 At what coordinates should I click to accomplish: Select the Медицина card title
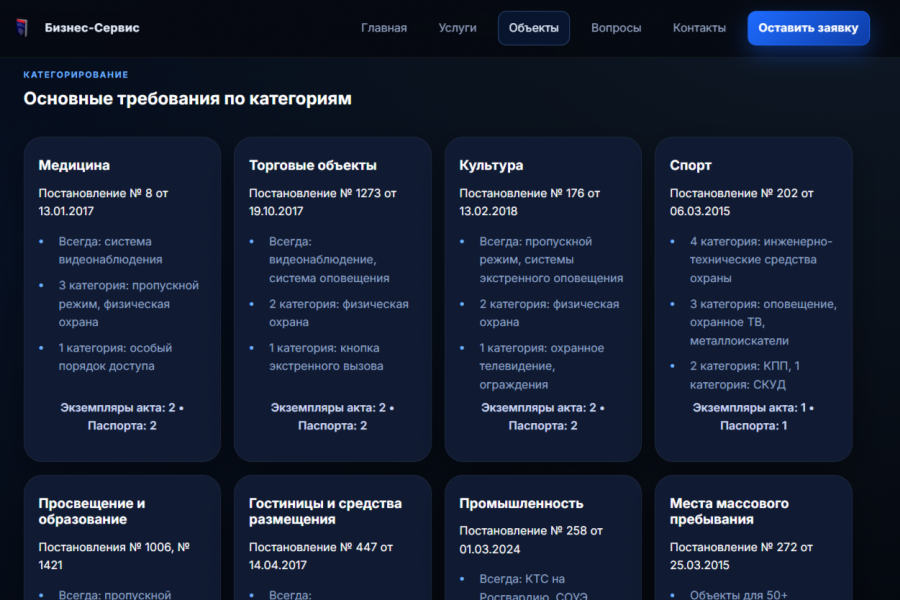pyautogui.click(x=74, y=165)
